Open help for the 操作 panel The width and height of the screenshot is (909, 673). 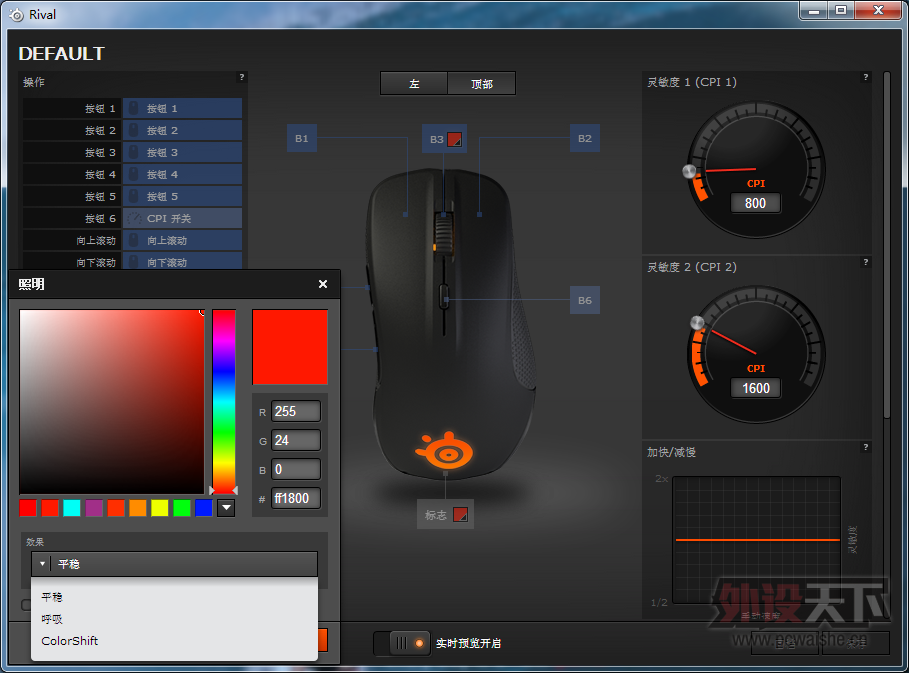(242, 77)
